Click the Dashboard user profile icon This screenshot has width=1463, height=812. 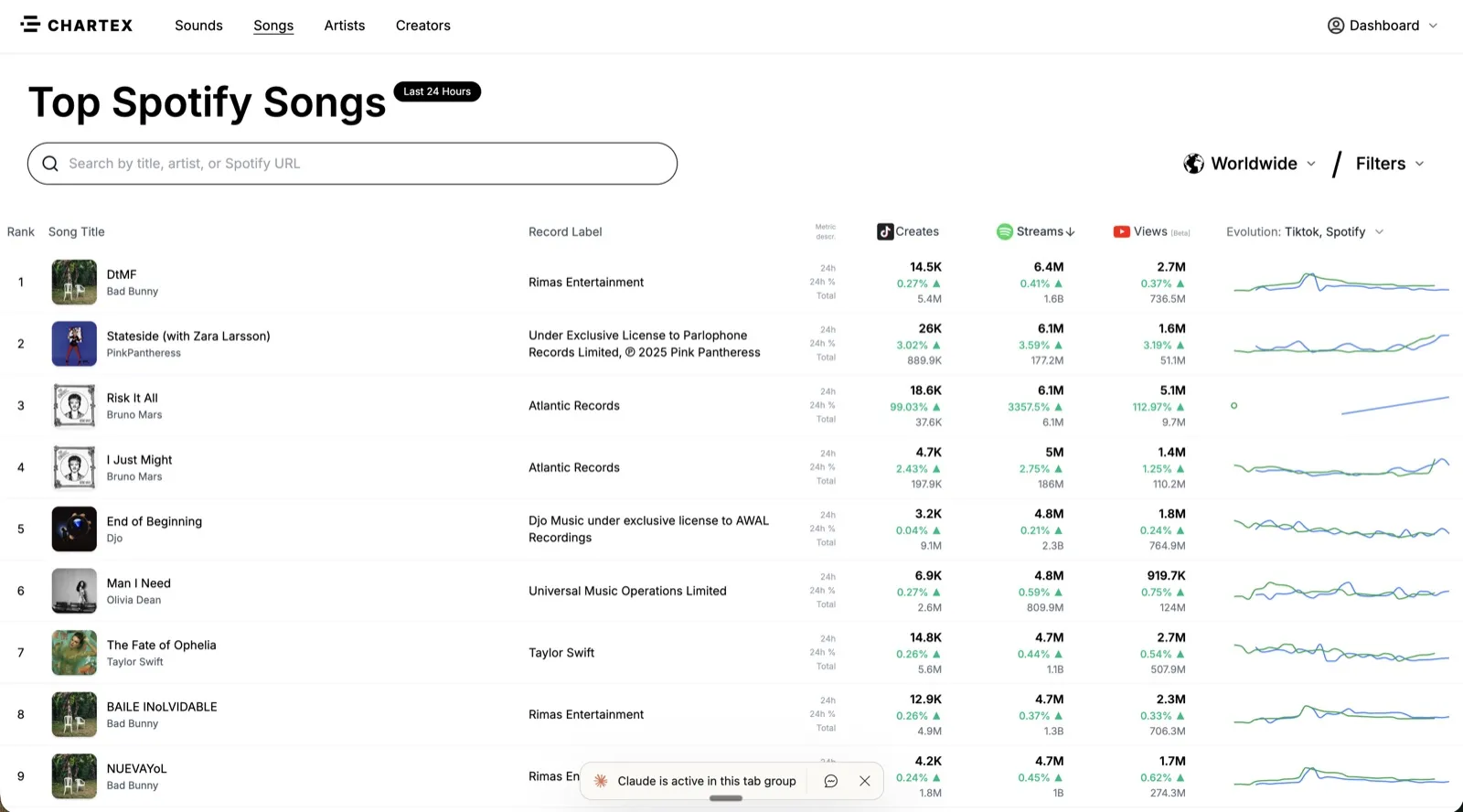click(1335, 26)
